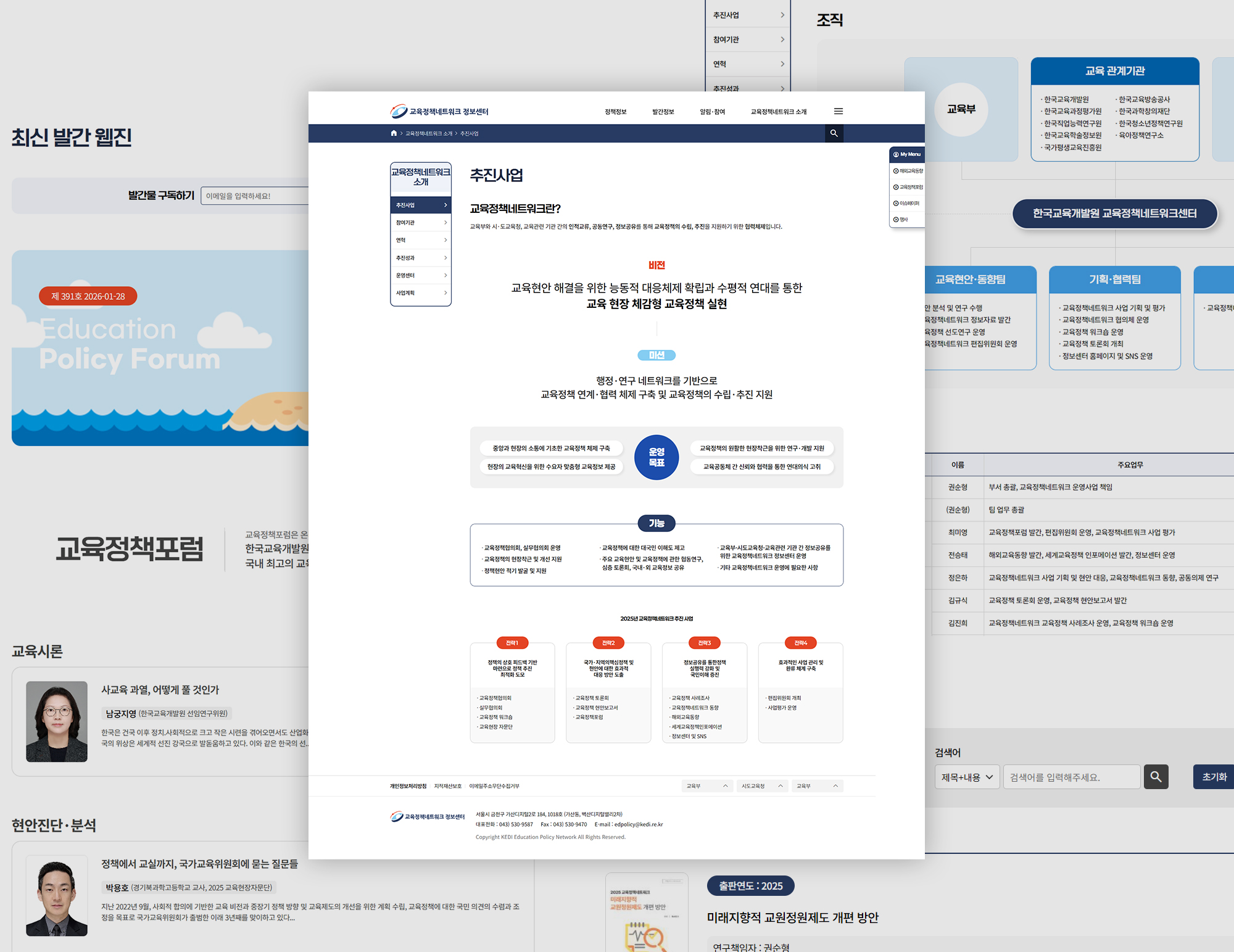This screenshot has width=1234, height=952.
Task: Open article 정책에서 교실까지, 국가교육위원회에 묻는 질문들
Action: (x=200, y=864)
